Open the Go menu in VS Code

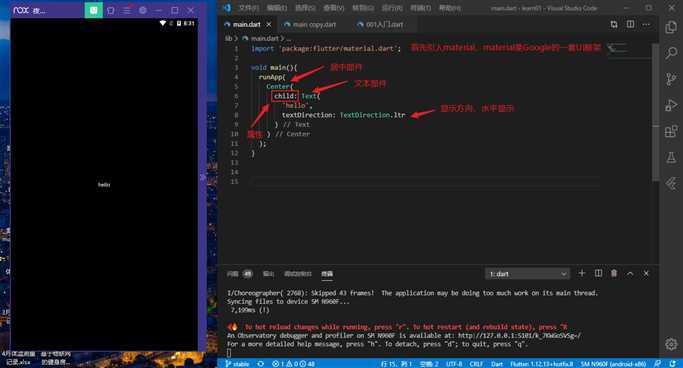(363, 8)
